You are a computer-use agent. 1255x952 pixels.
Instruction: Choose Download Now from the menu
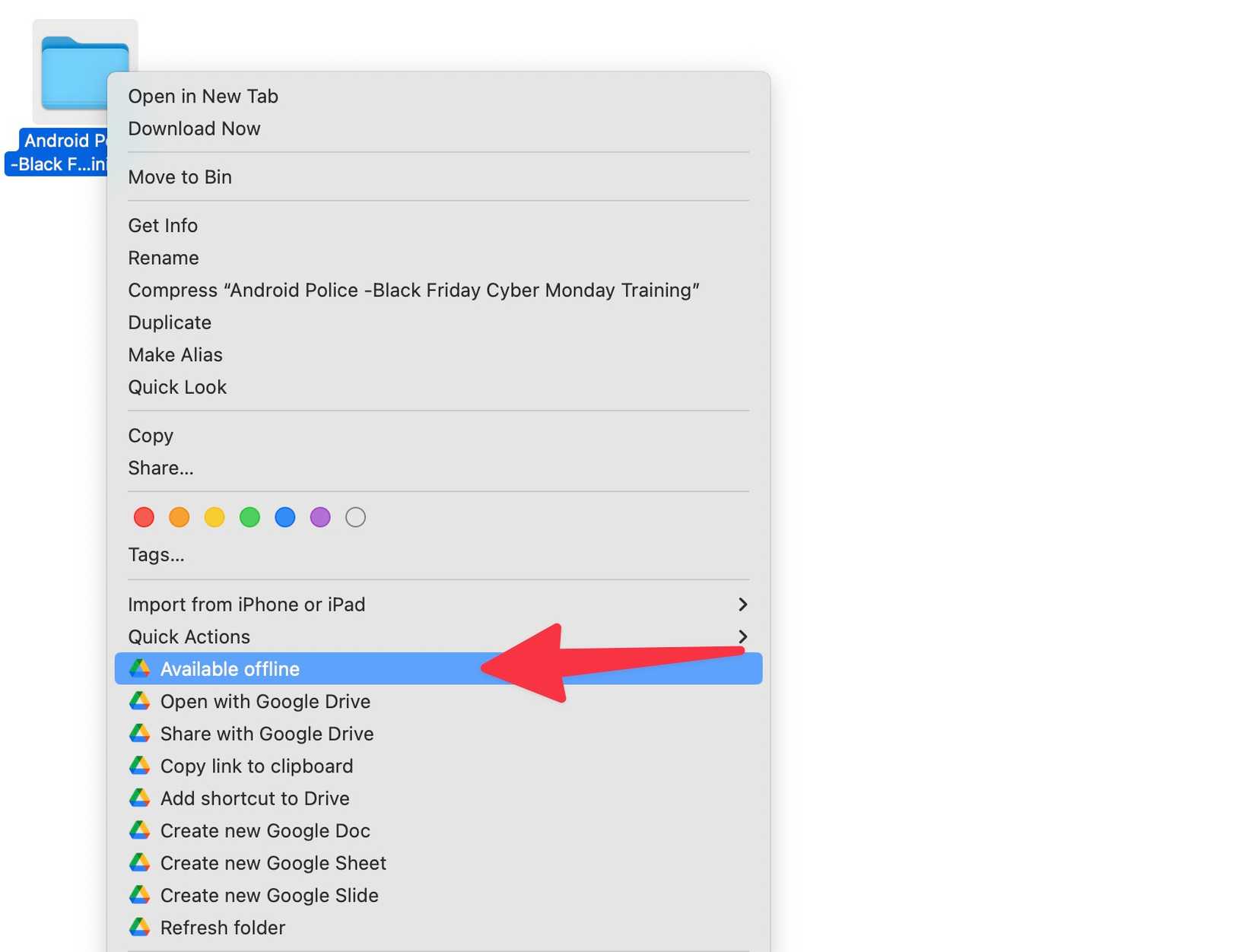coord(194,129)
